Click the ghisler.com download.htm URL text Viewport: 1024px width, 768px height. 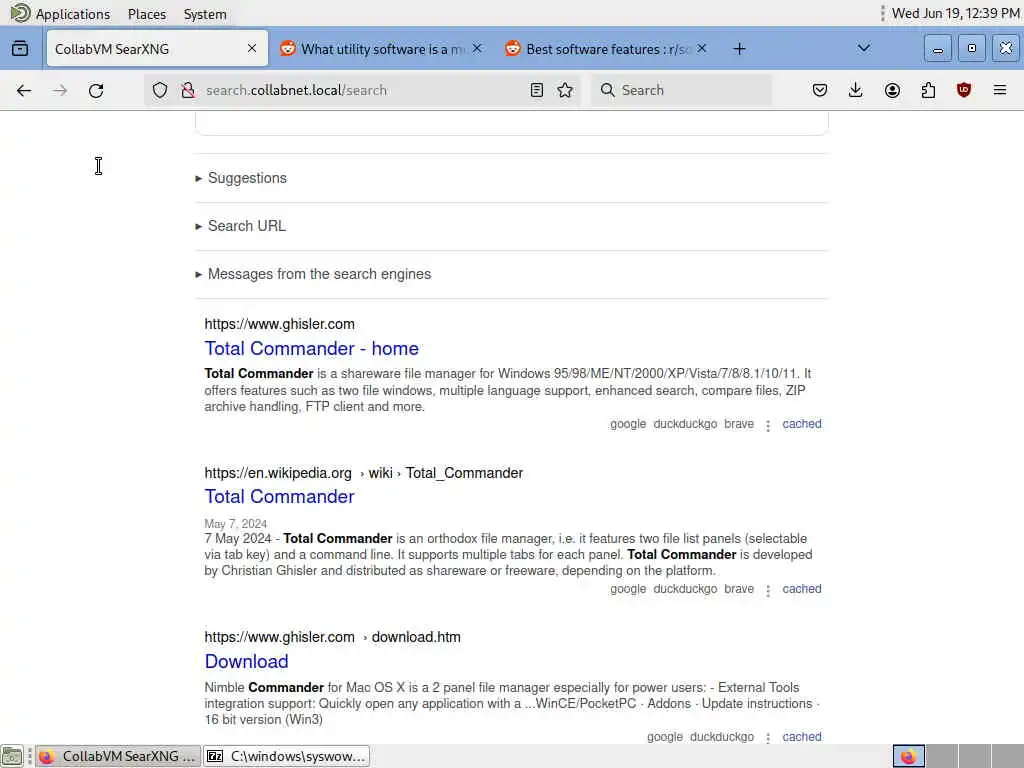(332, 637)
